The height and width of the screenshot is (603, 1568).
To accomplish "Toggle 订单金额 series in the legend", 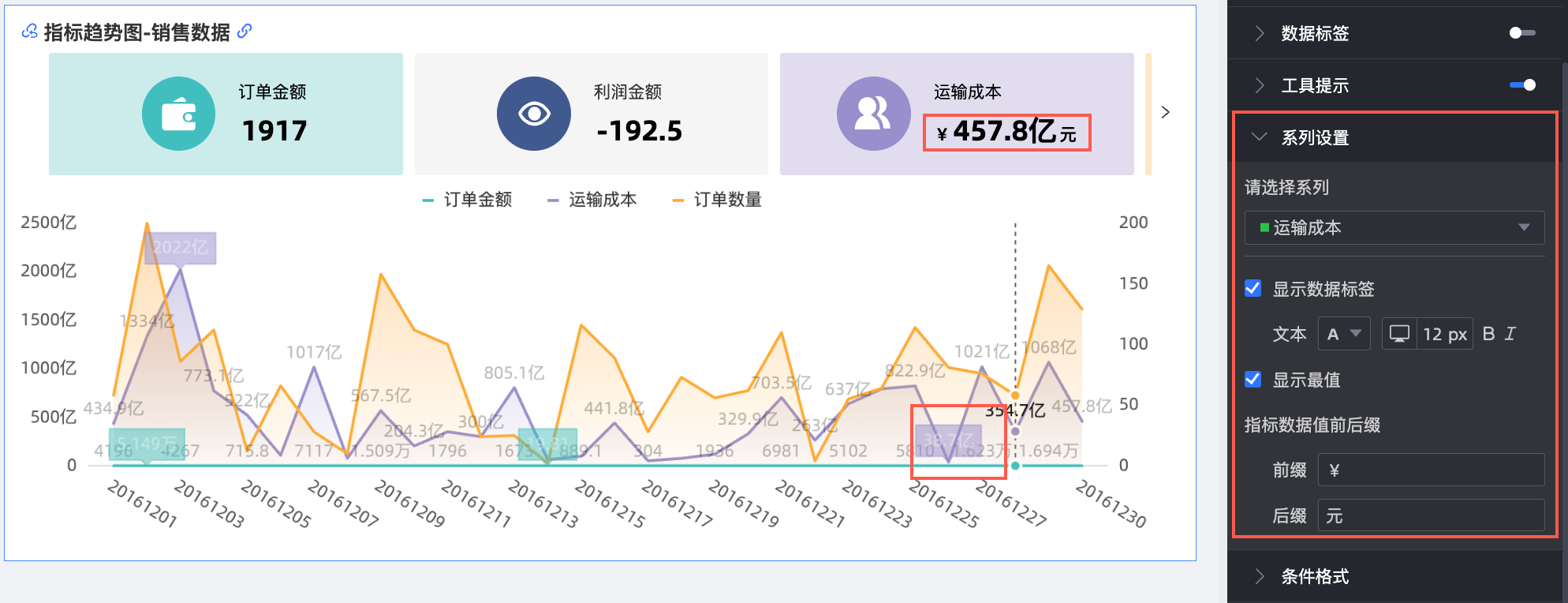I will [468, 200].
